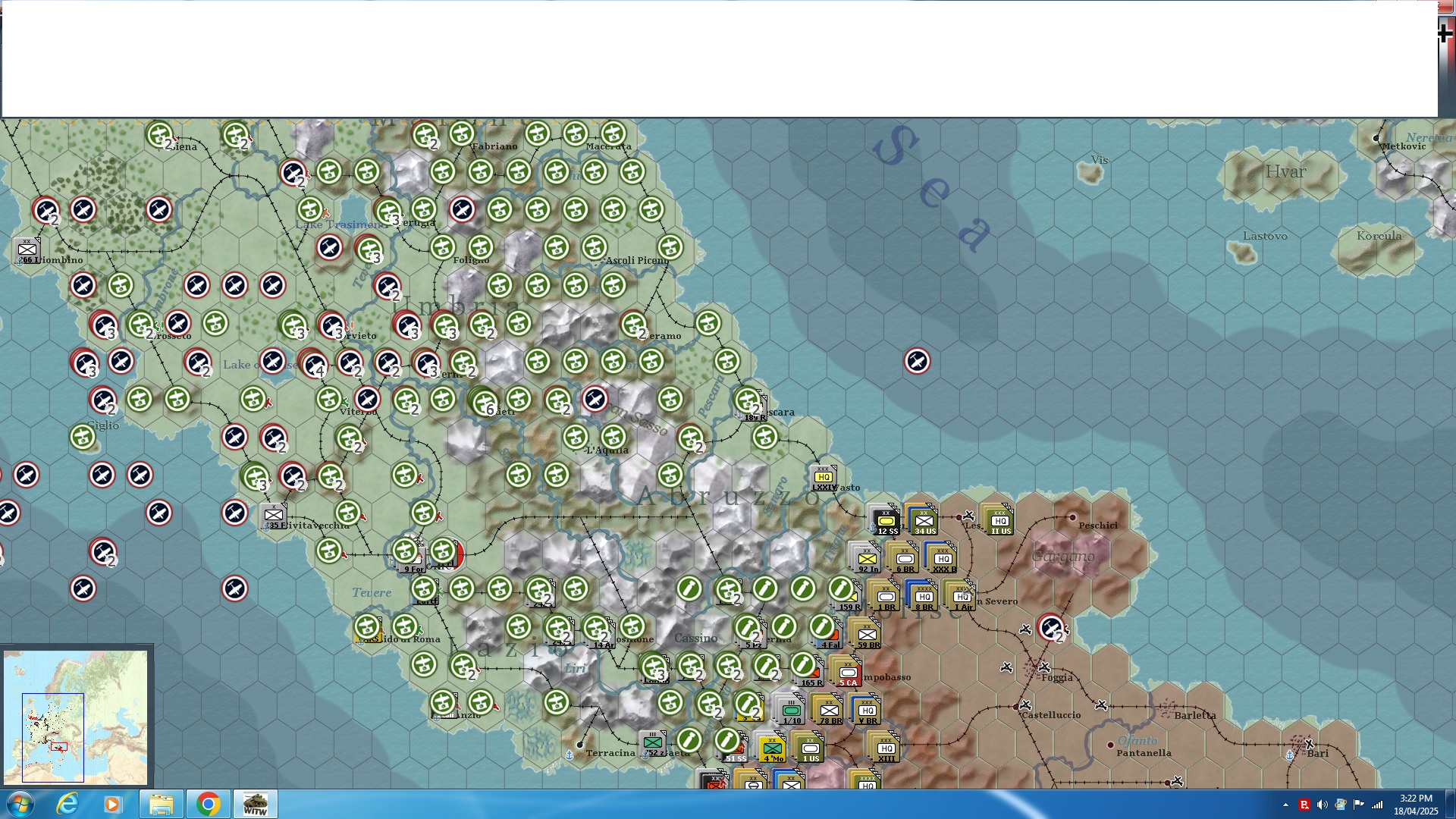Click the air marker numbered 2 near Foggia
1456x819 pixels.
tap(1051, 627)
